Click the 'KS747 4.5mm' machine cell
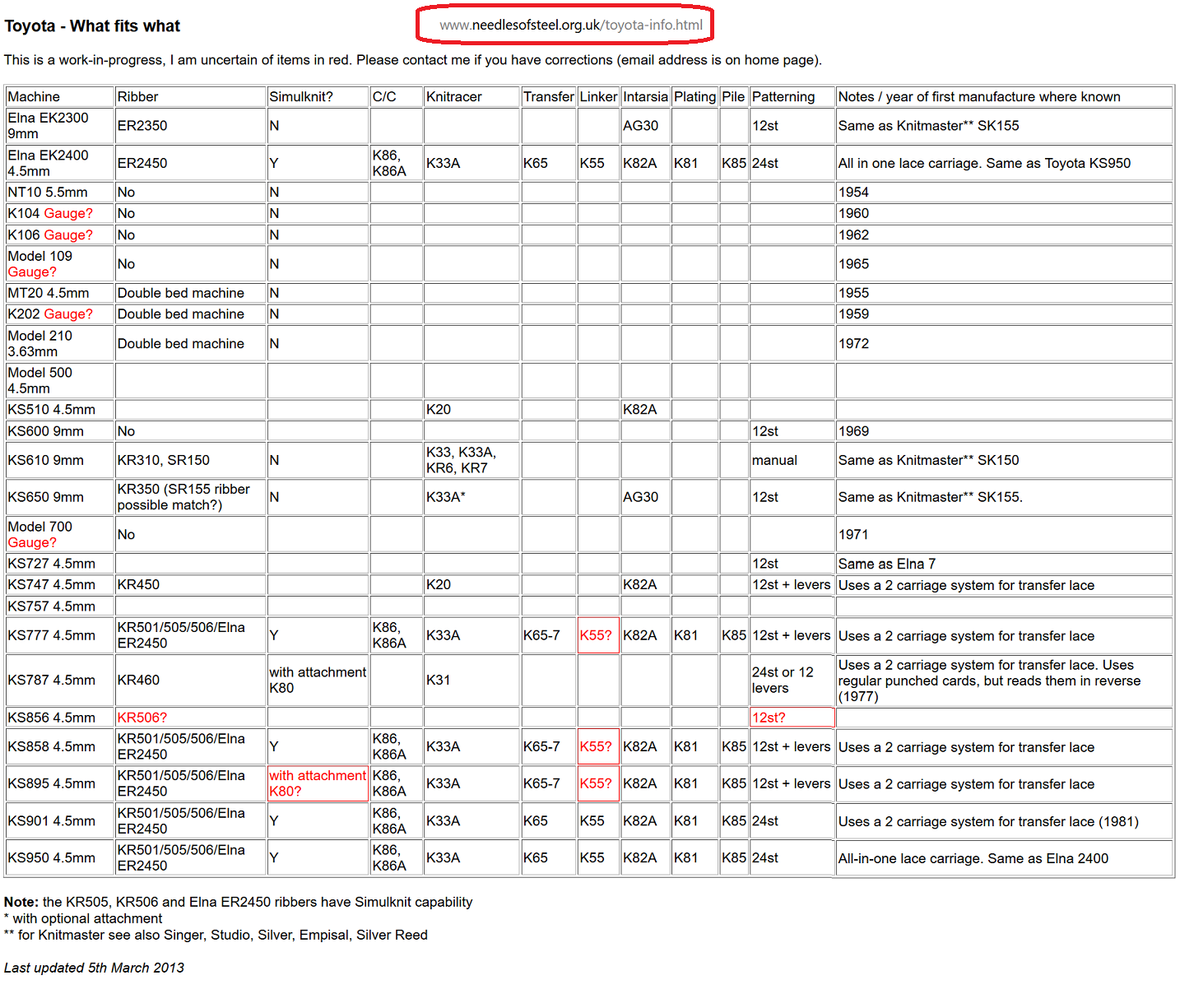1180x1008 pixels. pyautogui.click(x=59, y=585)
